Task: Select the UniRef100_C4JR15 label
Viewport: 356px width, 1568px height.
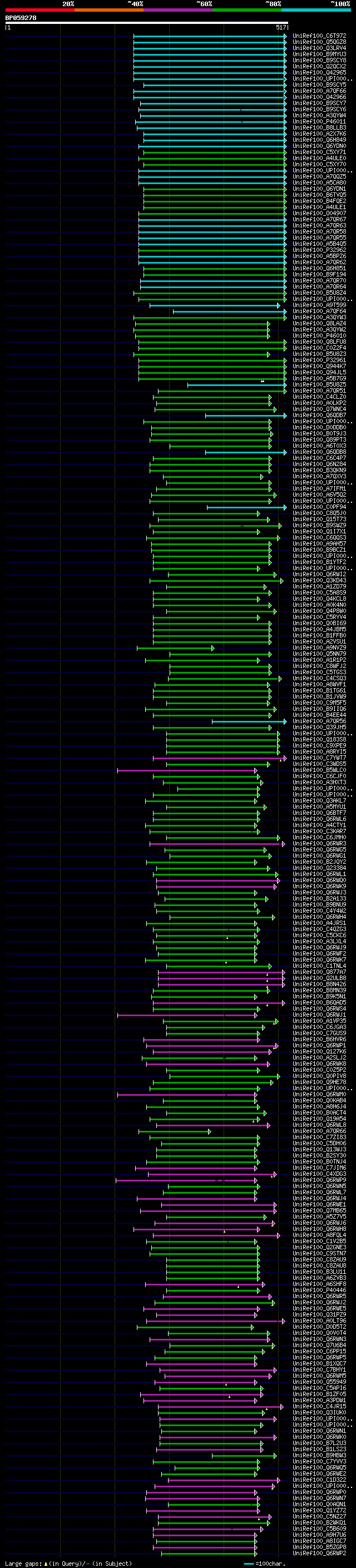Action: (x=319, y=1407)
